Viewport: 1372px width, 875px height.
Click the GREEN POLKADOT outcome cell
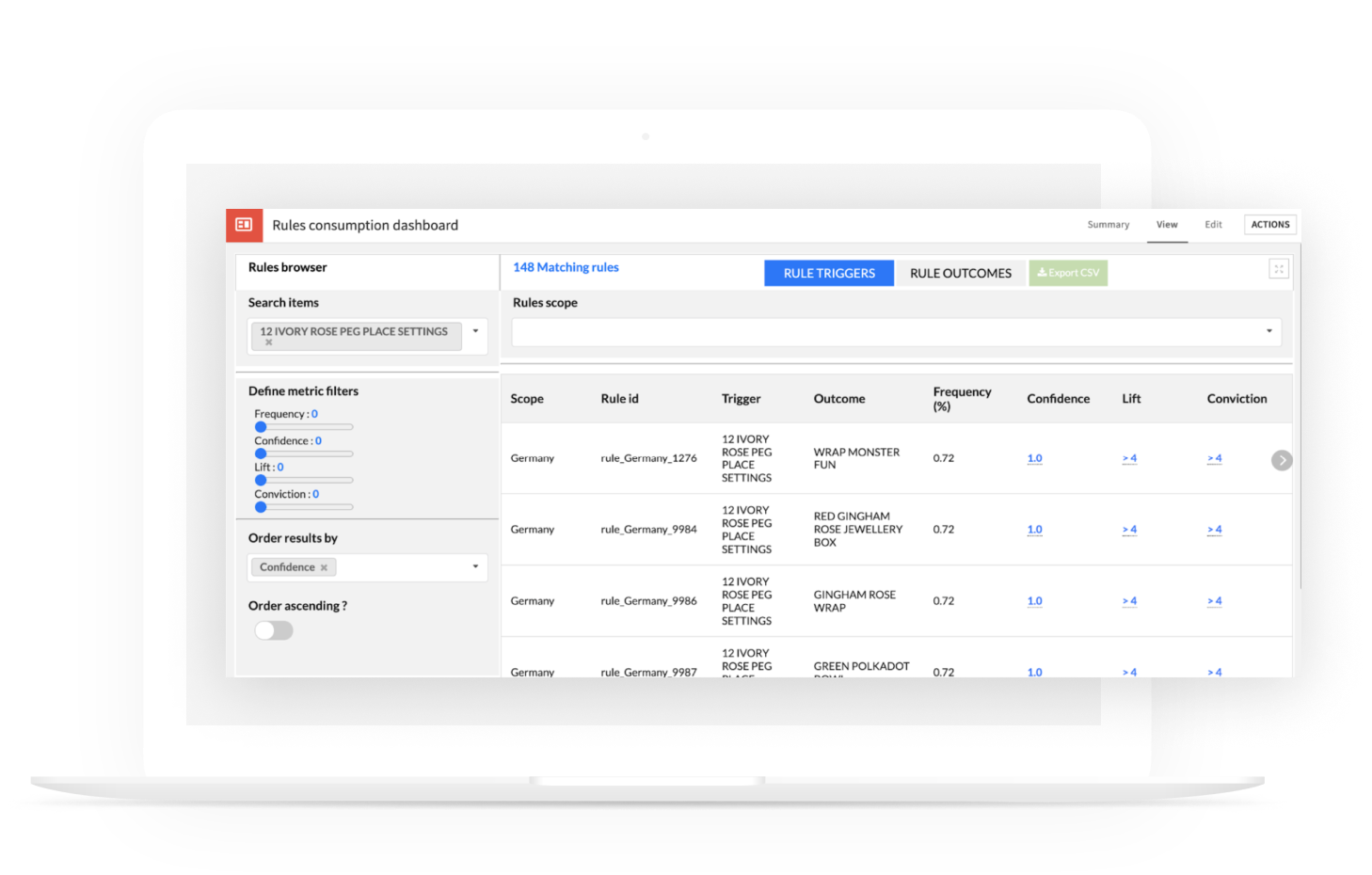click(x=861, y=668)
